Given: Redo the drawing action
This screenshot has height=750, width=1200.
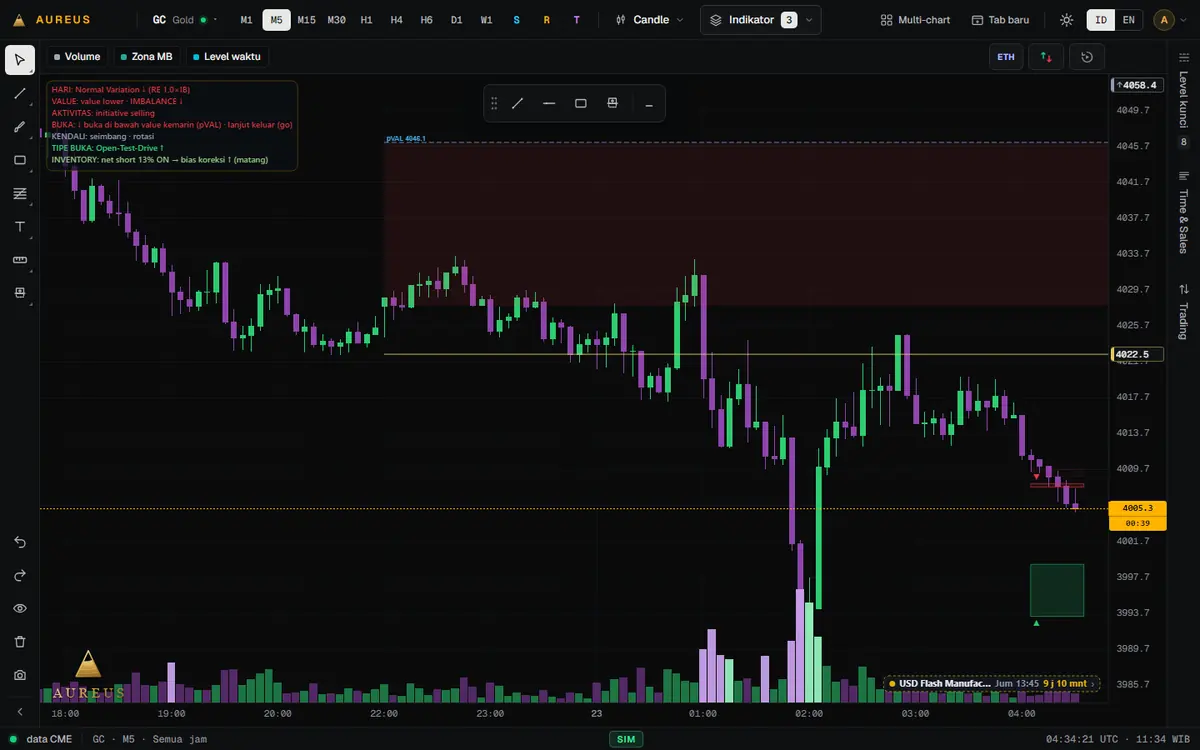Looking at the screenshot, I should [20, 575].
